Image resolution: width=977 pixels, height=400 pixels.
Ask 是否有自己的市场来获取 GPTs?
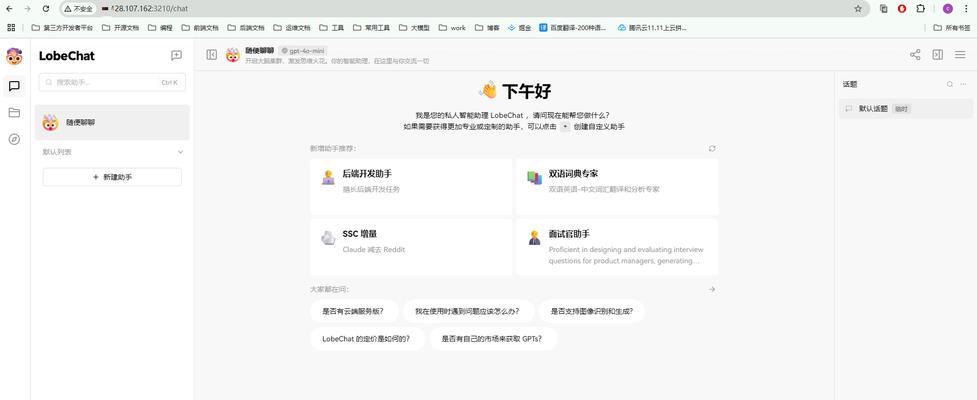pyautogui.click(x=492, y=339)
